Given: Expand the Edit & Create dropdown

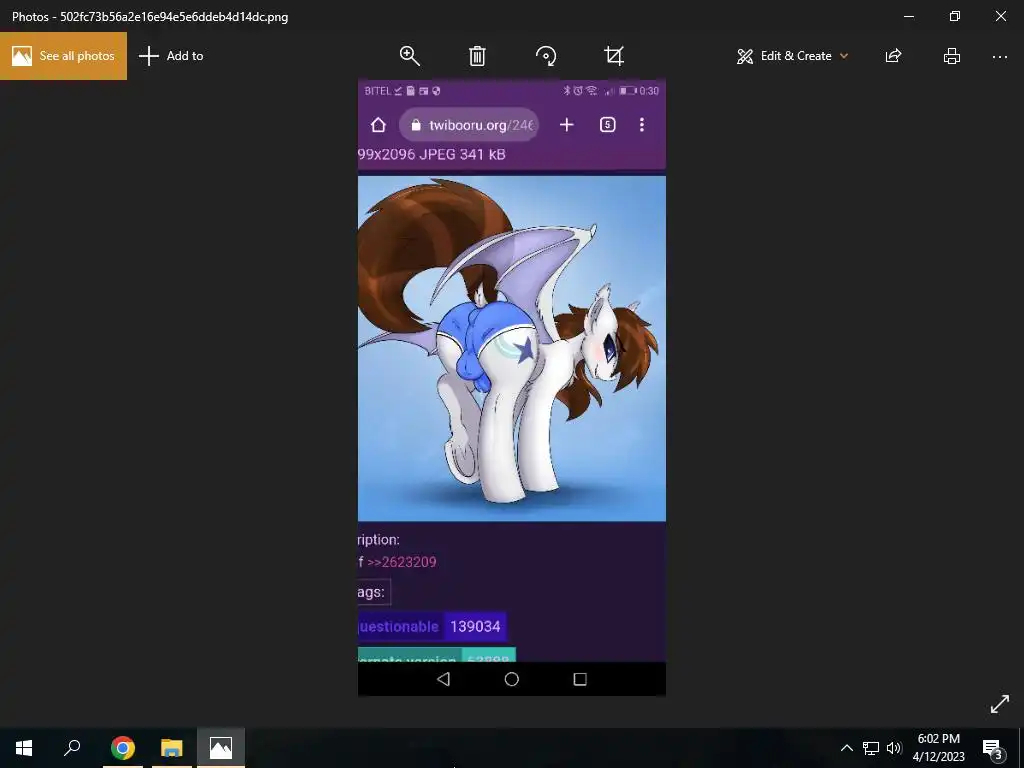Looking at the screenshot, I should pos(792,56).
